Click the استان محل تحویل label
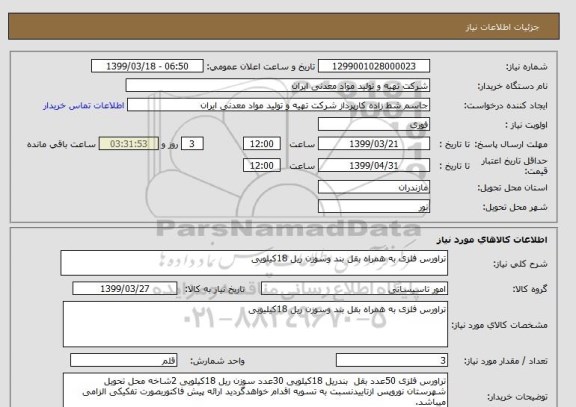The image size is (576, 407). pos(512,188)
